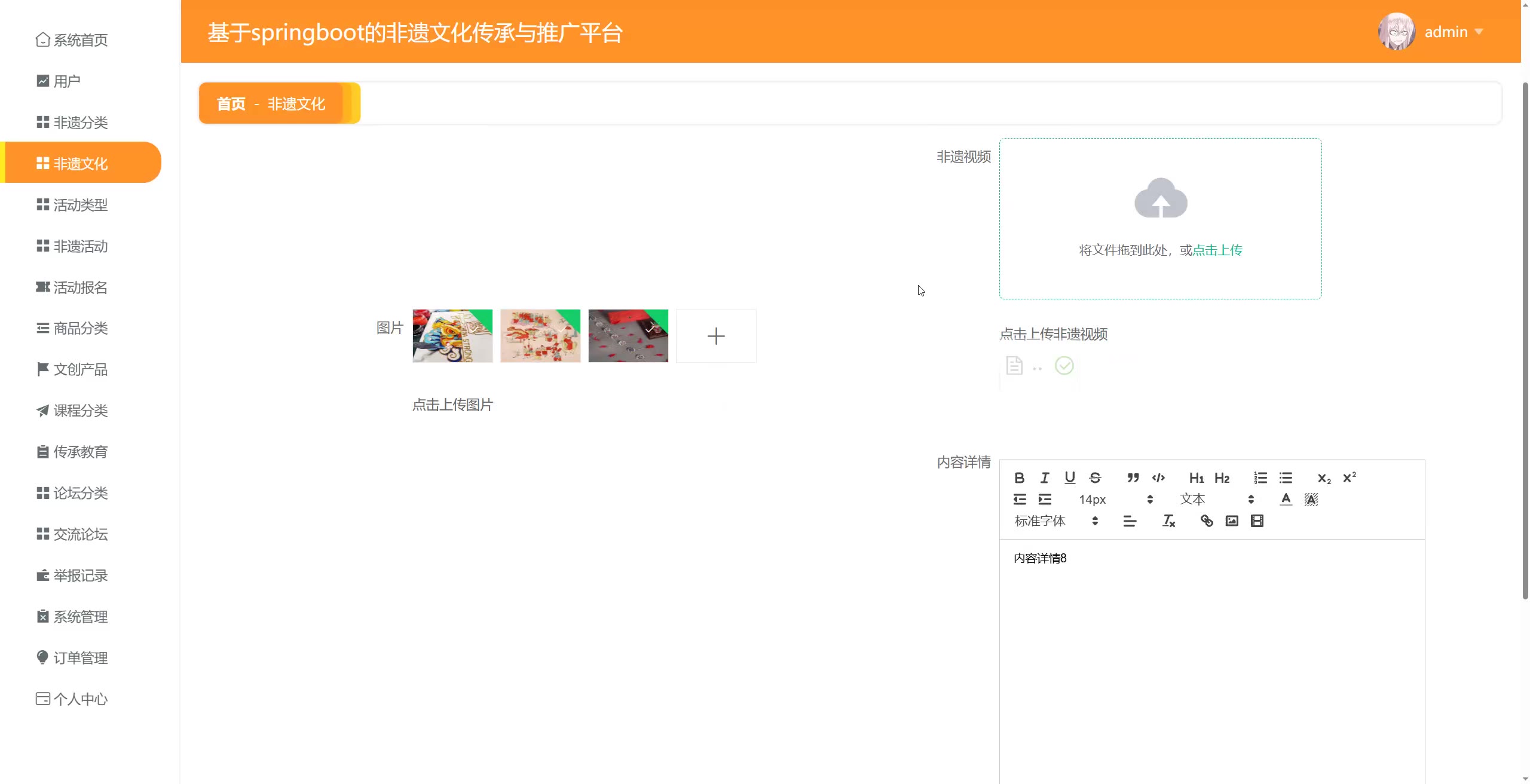This screenshot has height=784, width=1530.
Task: Toggle underline formatting
Action: (x=1070, y=477)
